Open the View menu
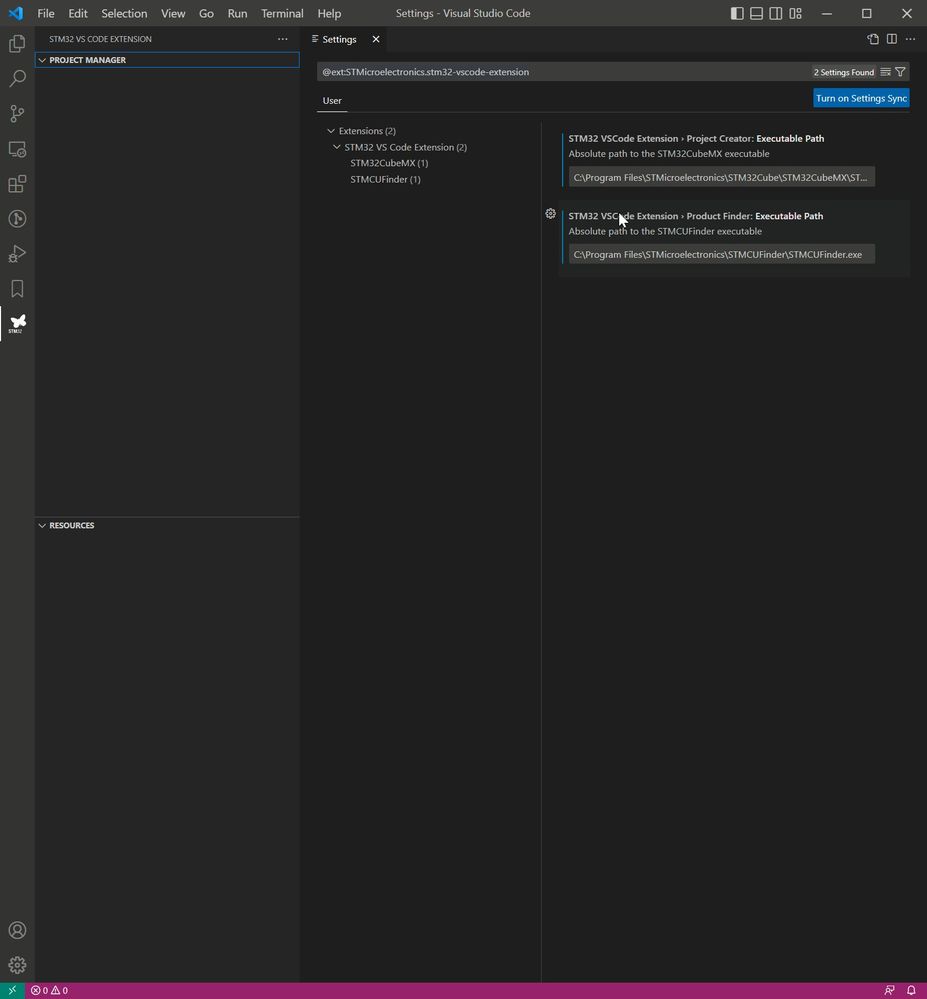927x999 pixels. [x=173, y=13]
